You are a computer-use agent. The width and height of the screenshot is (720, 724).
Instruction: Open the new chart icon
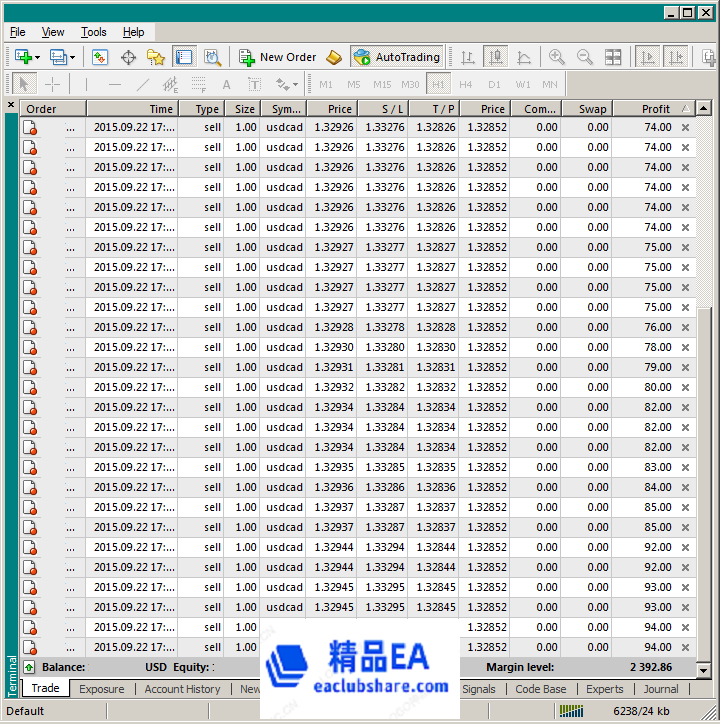[23, 57]
